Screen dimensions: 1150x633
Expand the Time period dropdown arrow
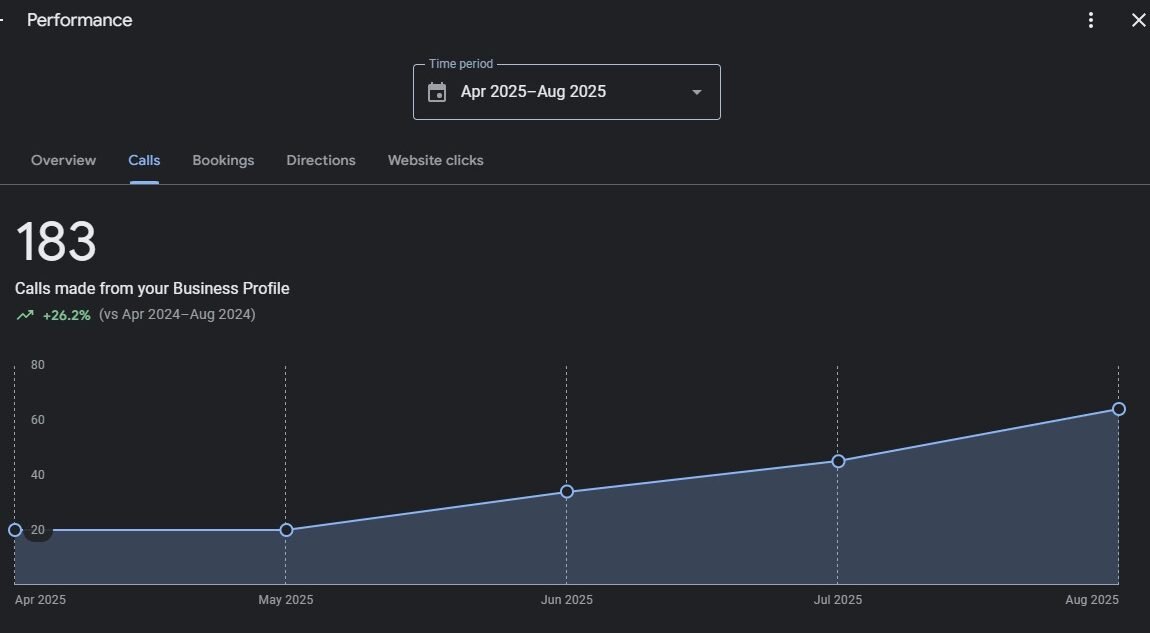click(697, 92)
